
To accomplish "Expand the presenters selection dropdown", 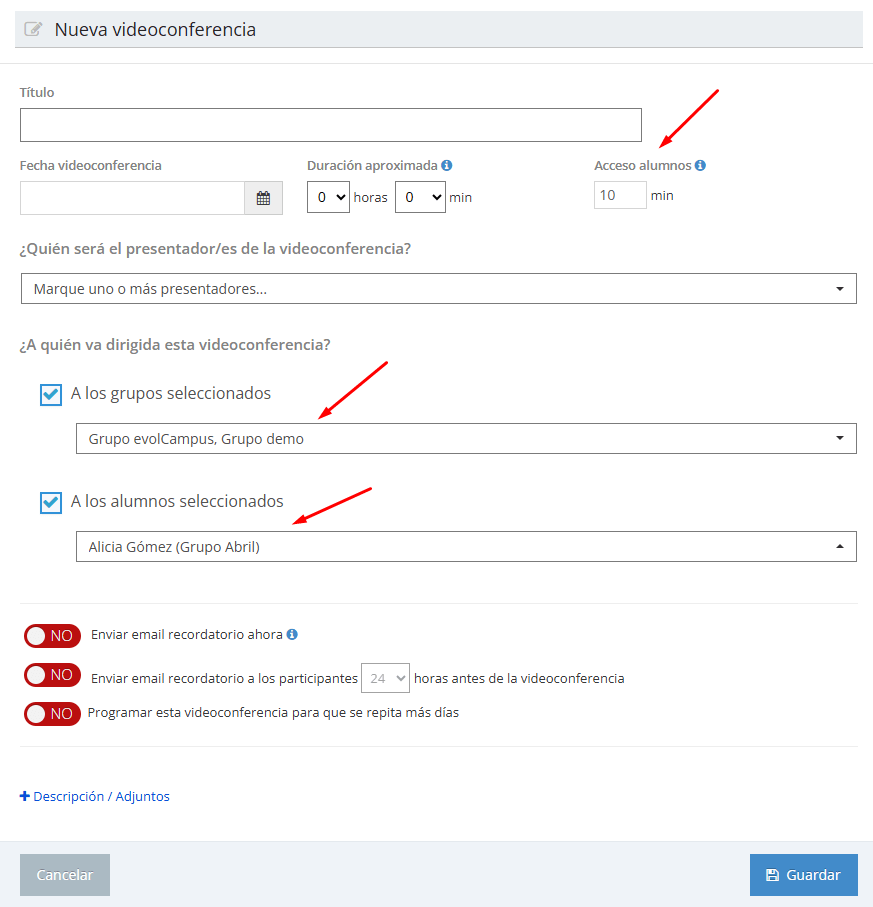I will point(438,289).
